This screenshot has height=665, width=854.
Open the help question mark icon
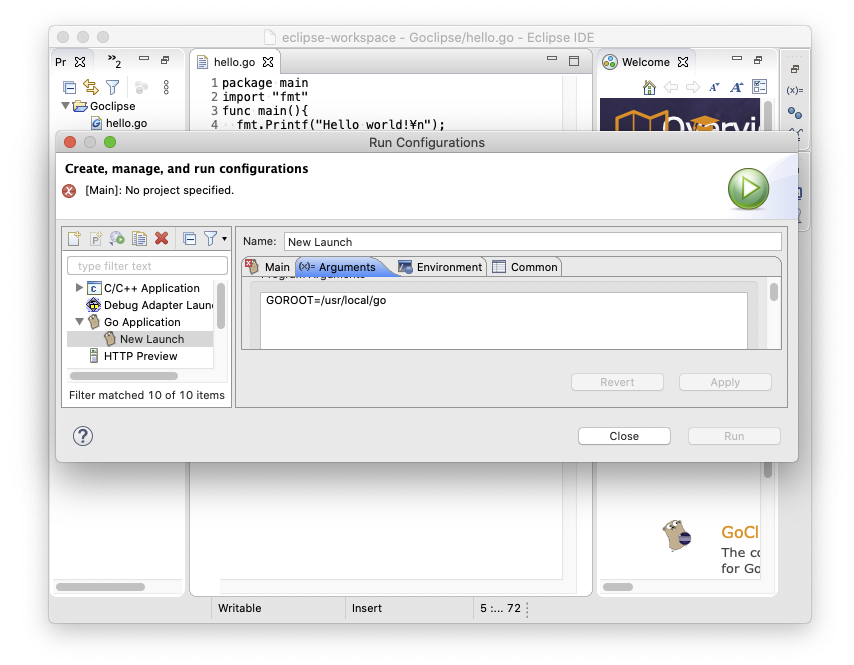83,436
